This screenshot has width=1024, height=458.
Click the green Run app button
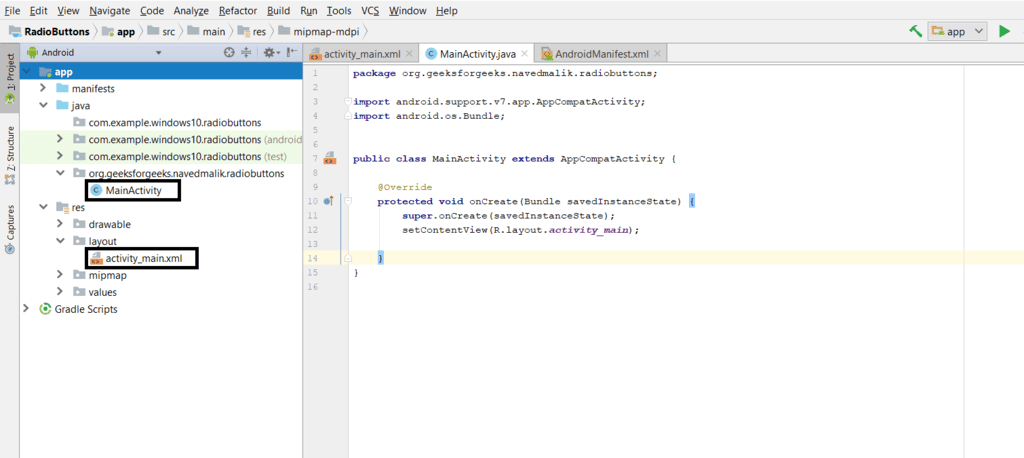click(1004, 31)
